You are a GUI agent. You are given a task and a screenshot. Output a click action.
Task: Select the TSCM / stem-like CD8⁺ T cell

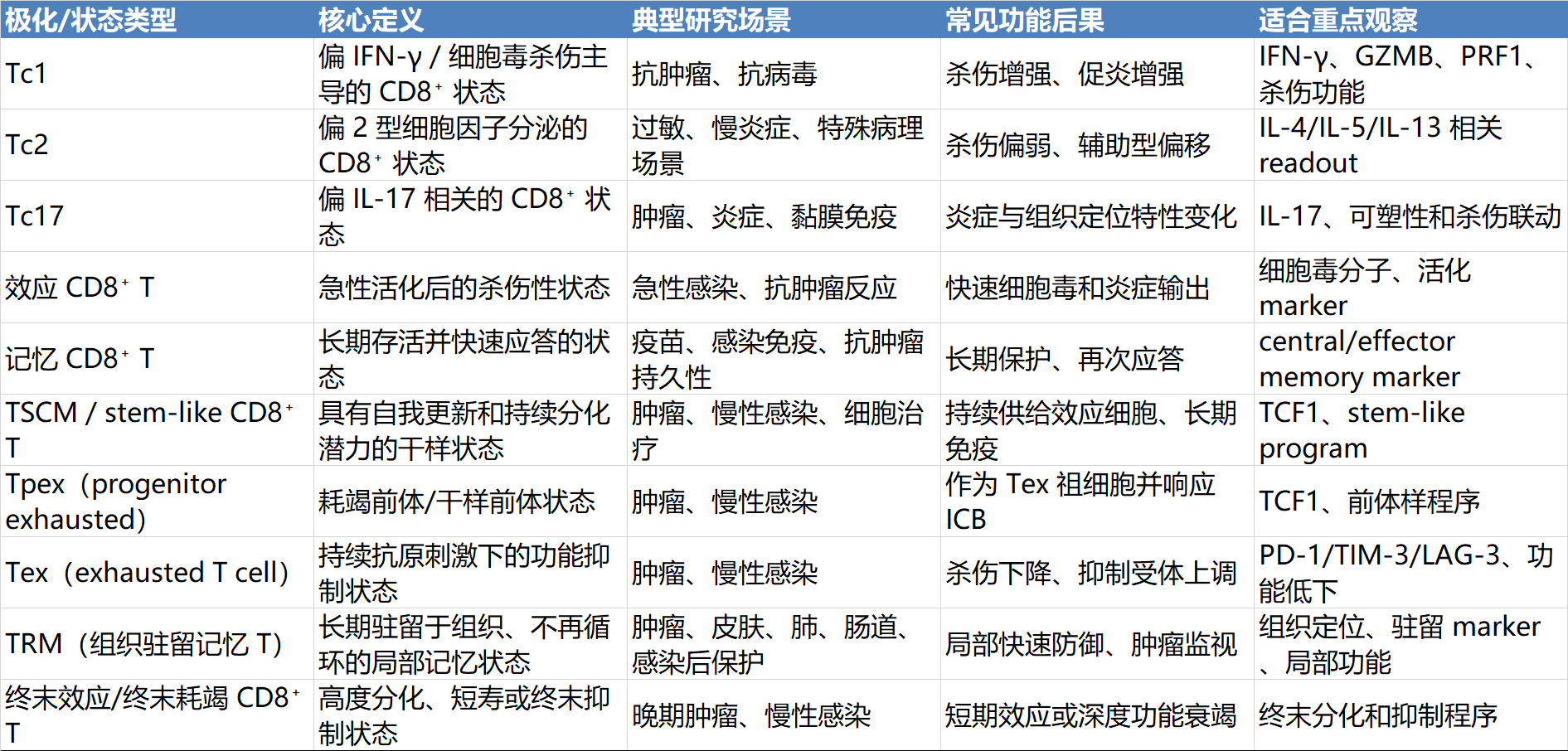click(149, 429)
